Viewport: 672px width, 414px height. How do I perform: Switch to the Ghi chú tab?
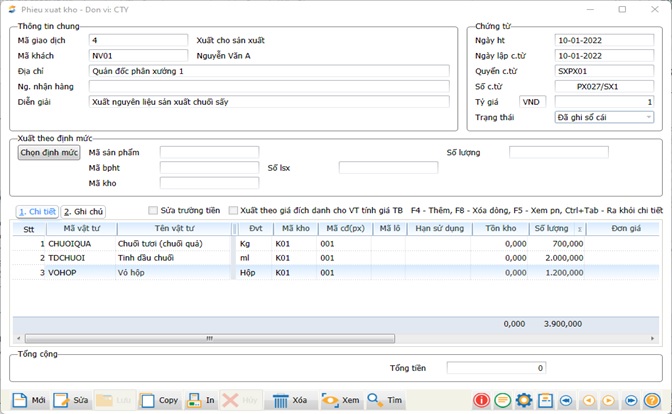84,212
